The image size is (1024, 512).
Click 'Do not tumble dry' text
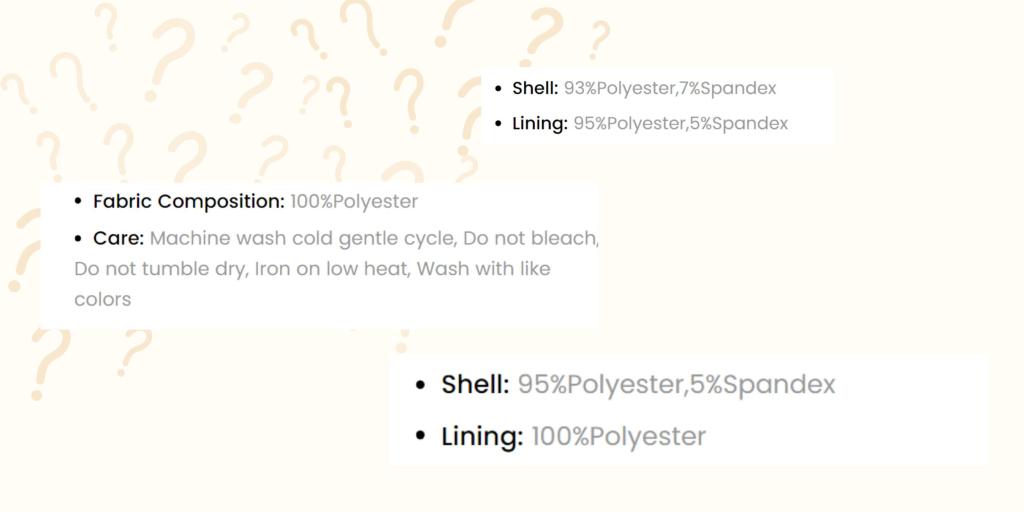tap(159, 269)
